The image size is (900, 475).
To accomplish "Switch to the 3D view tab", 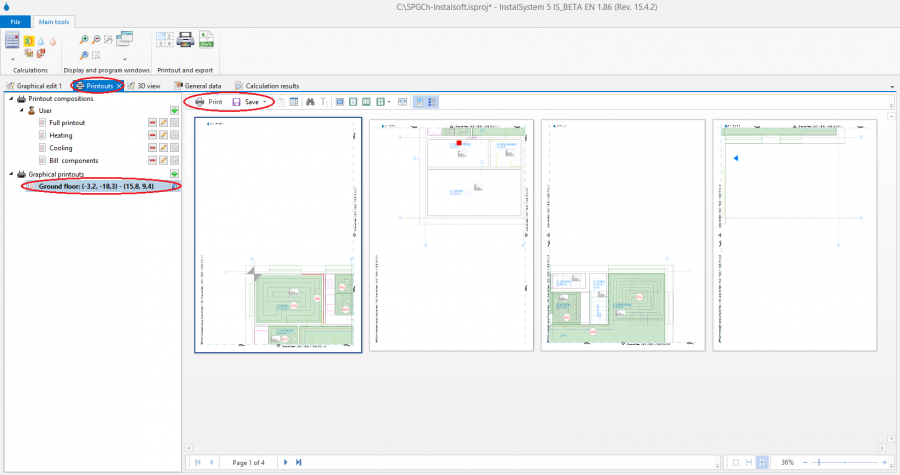I will (145, 86).
